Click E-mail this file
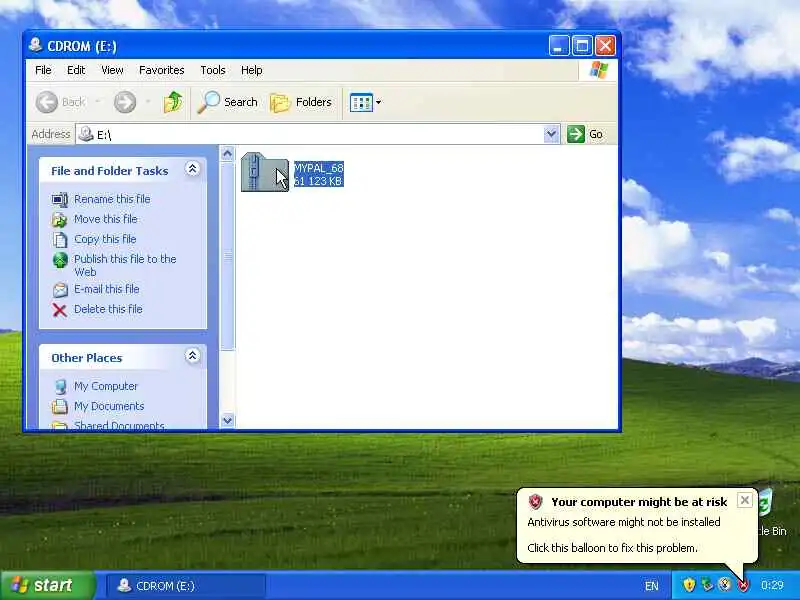This screenshot has width=800, height=600. [107, 289]
